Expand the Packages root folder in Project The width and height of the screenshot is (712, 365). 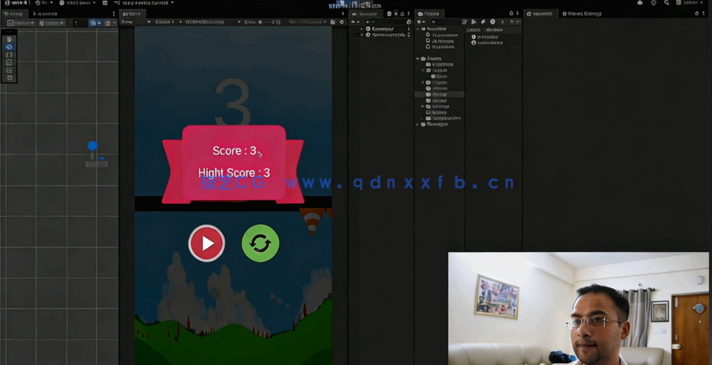click(x=418, y=124)
